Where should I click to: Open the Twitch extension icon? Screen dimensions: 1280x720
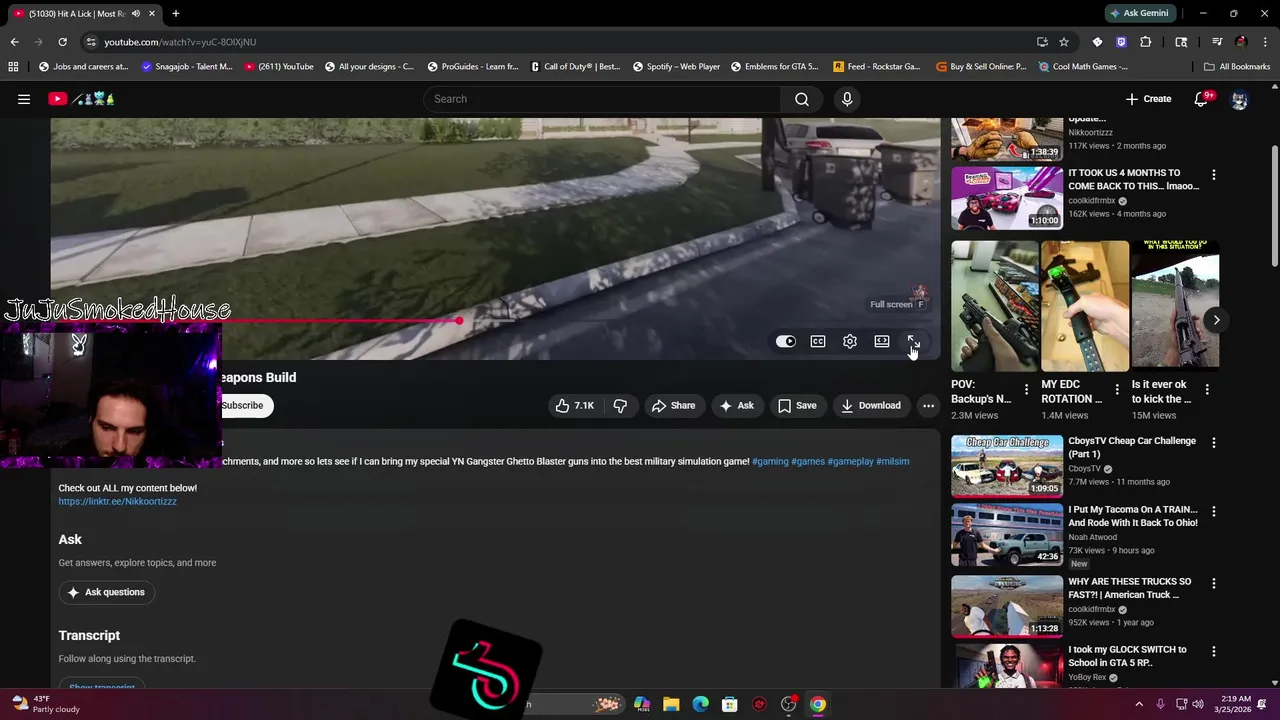pos(1121,42)
